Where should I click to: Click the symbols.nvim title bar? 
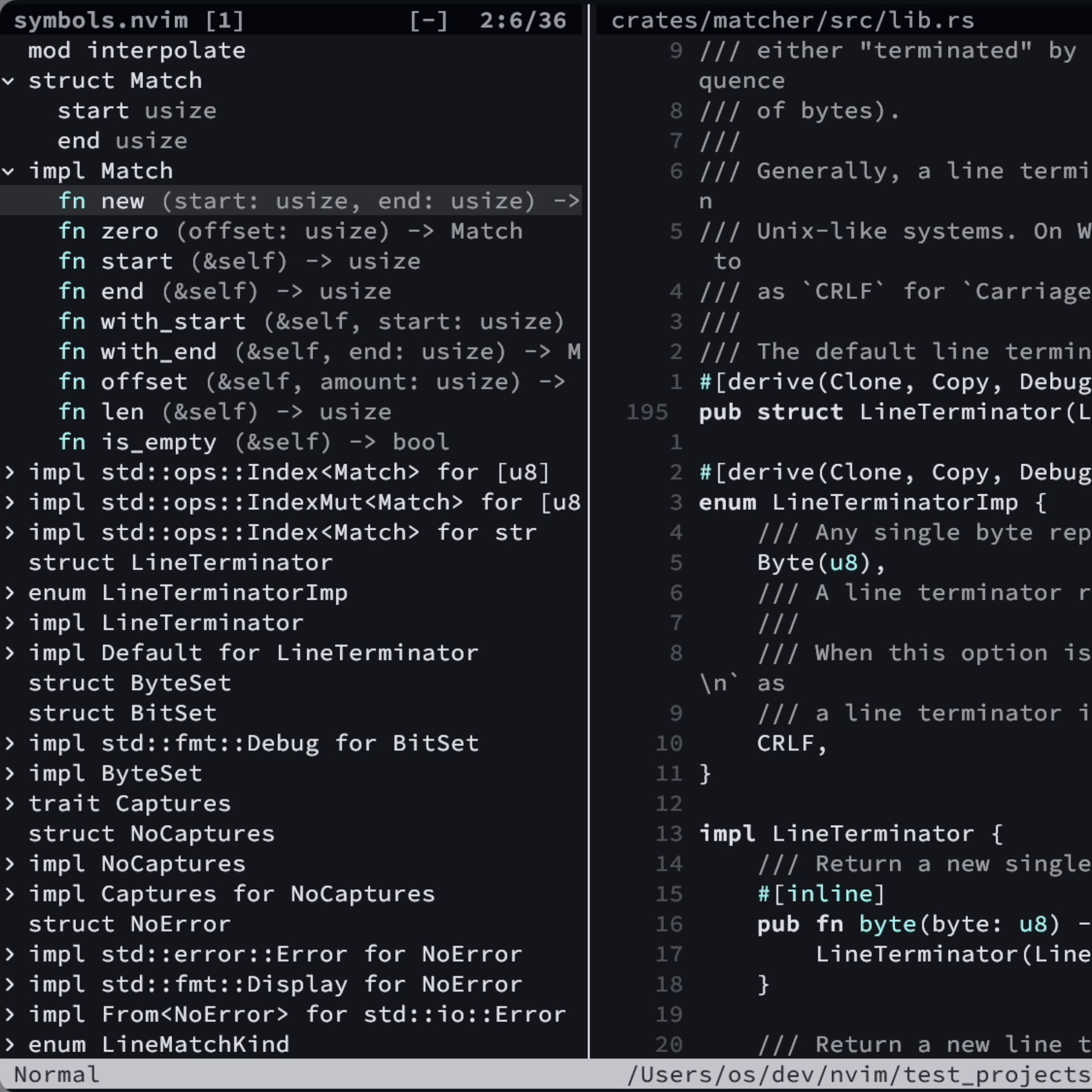102,20
